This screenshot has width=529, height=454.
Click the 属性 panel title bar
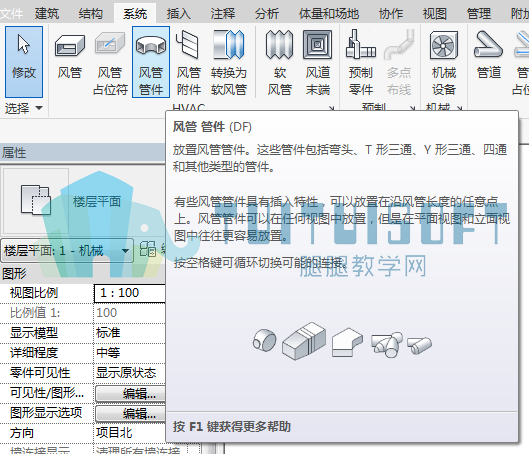click(83, 153)
